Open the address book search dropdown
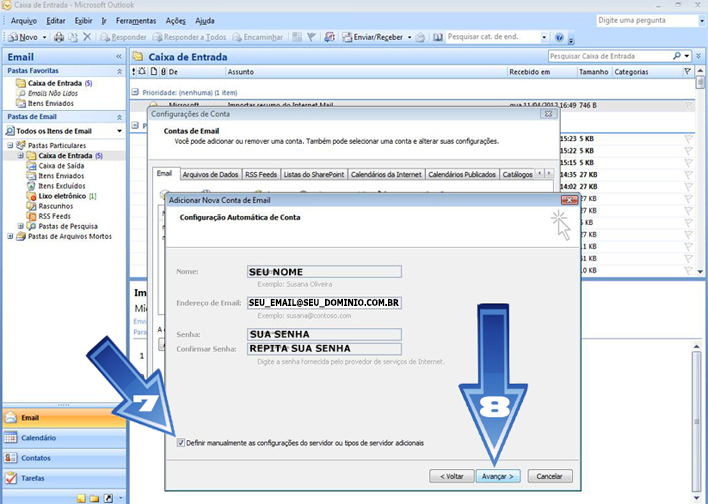 [544, 37]
